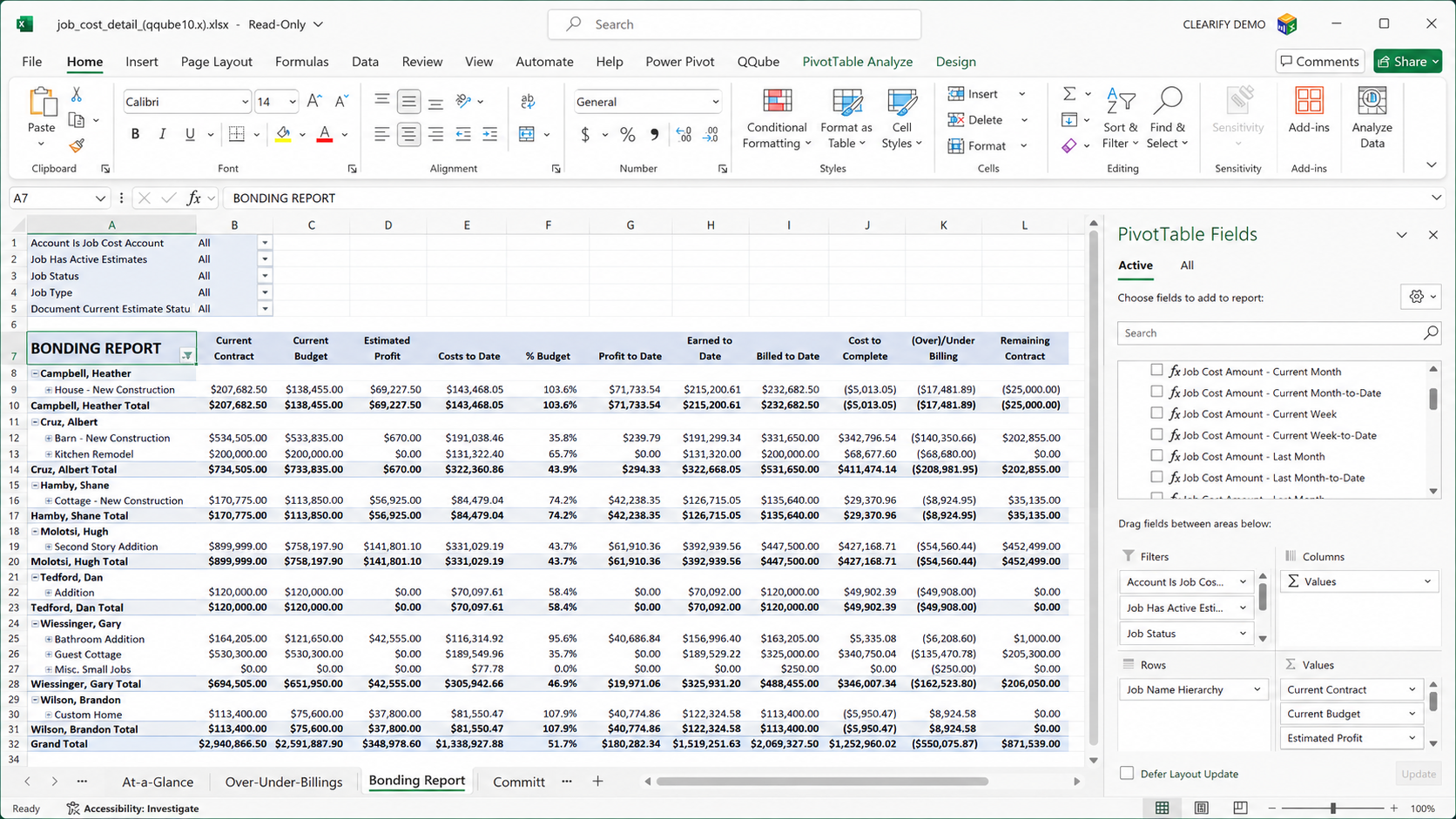Enable Defer Layout Update checkbox
This screenshot has width=1456, height=819.
(x=1127, y=773)
